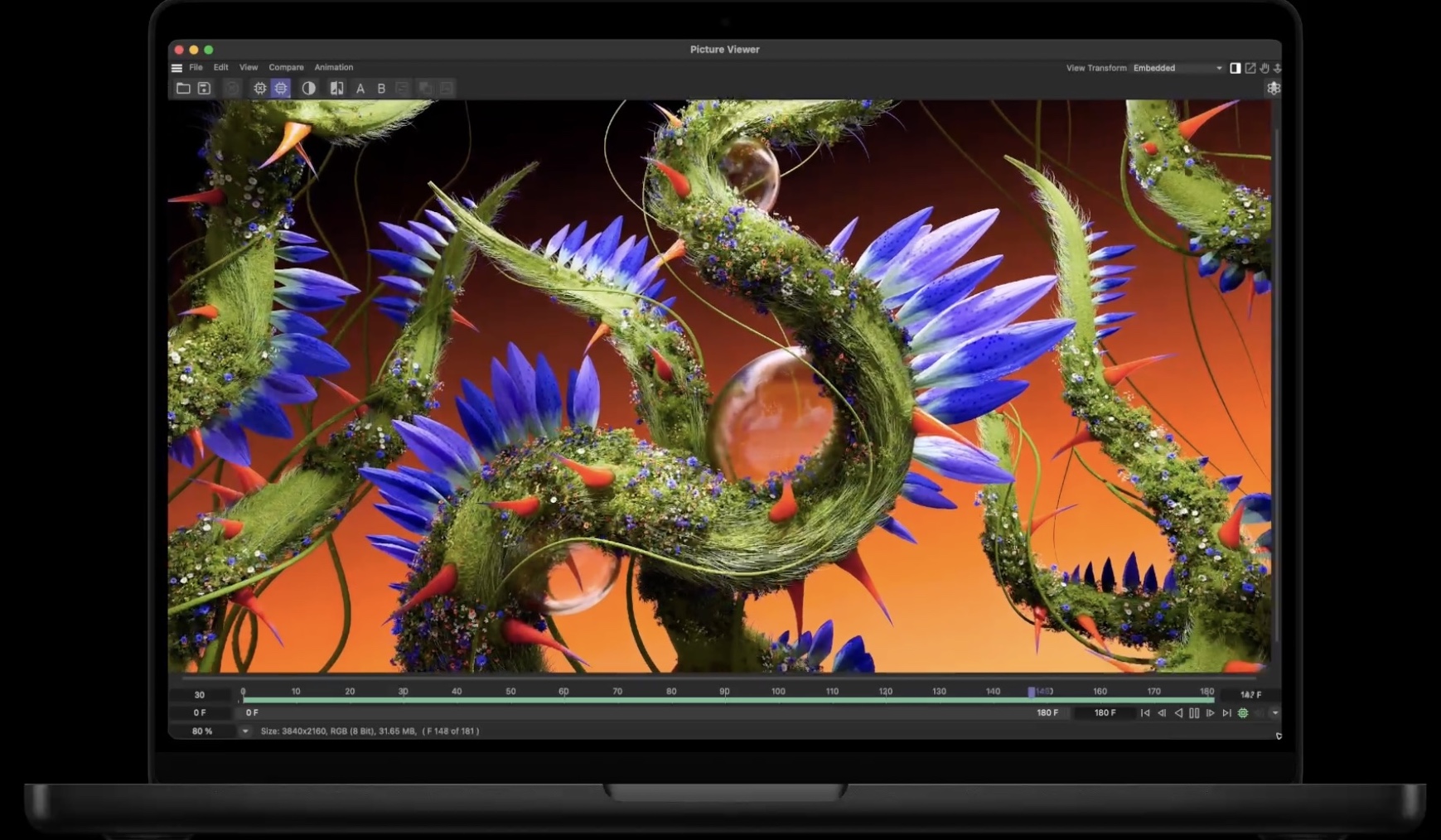Screen dimensions: 1441x840
Task: Toggle the green loop playback icon
Action: [x=1243, y=712]
